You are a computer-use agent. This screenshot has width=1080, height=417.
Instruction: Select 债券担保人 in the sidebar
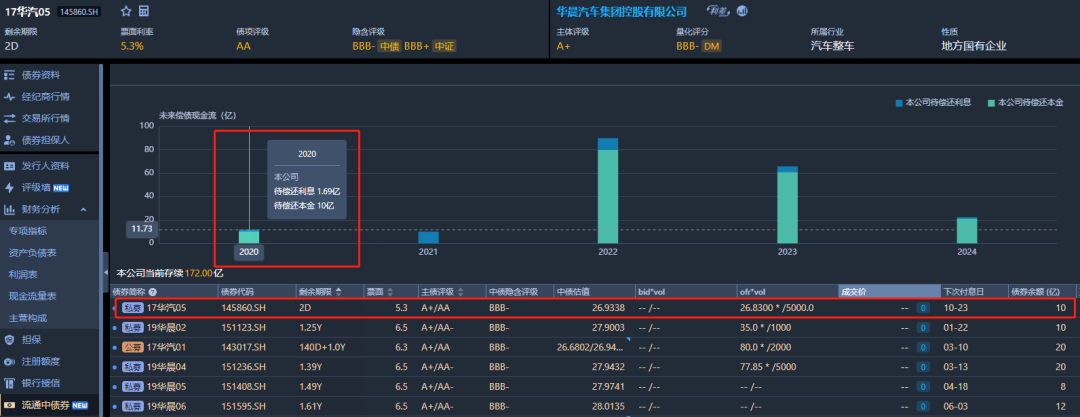point(45,140)
